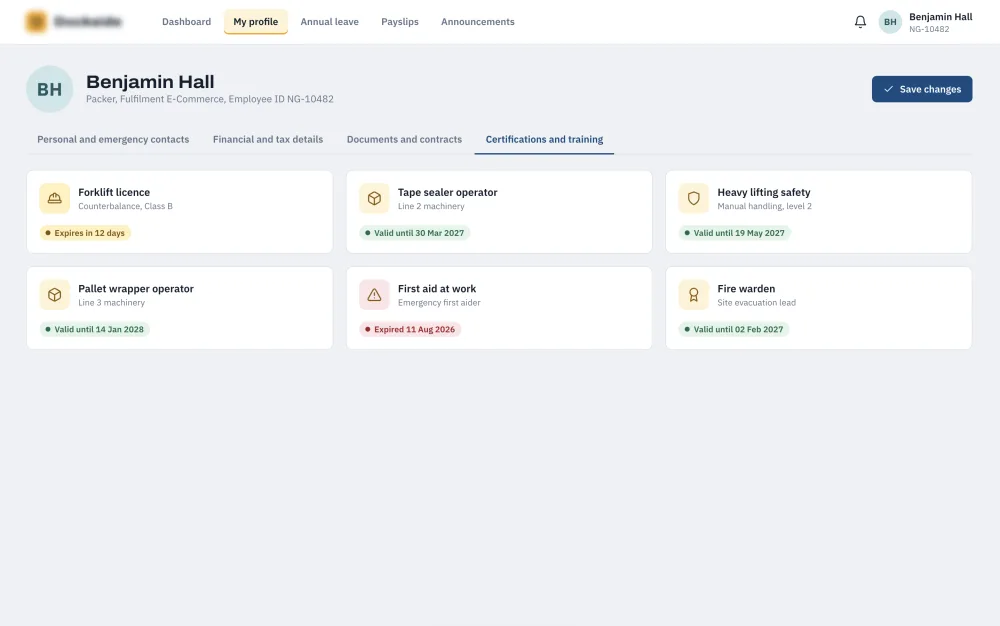1000x626 pixels.
Task: Click the 'Valid until 02 Feb 2027' badge
Action: tap(733, 330)
